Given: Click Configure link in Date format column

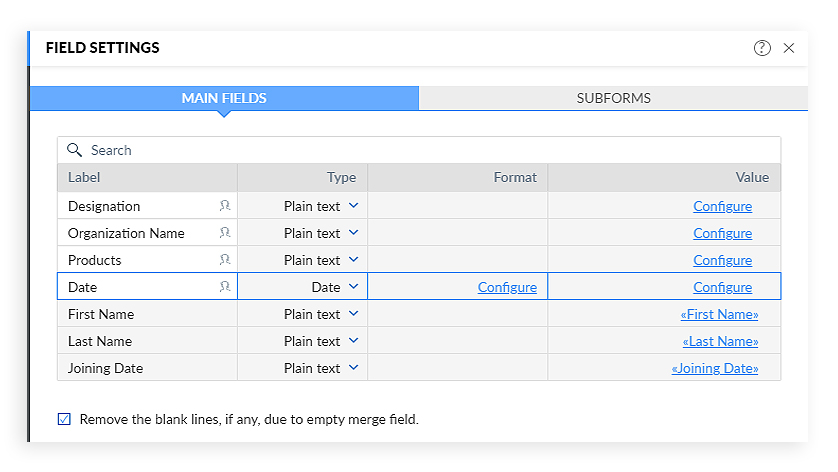Looking at the screenshot, I should tap(507, 287).
